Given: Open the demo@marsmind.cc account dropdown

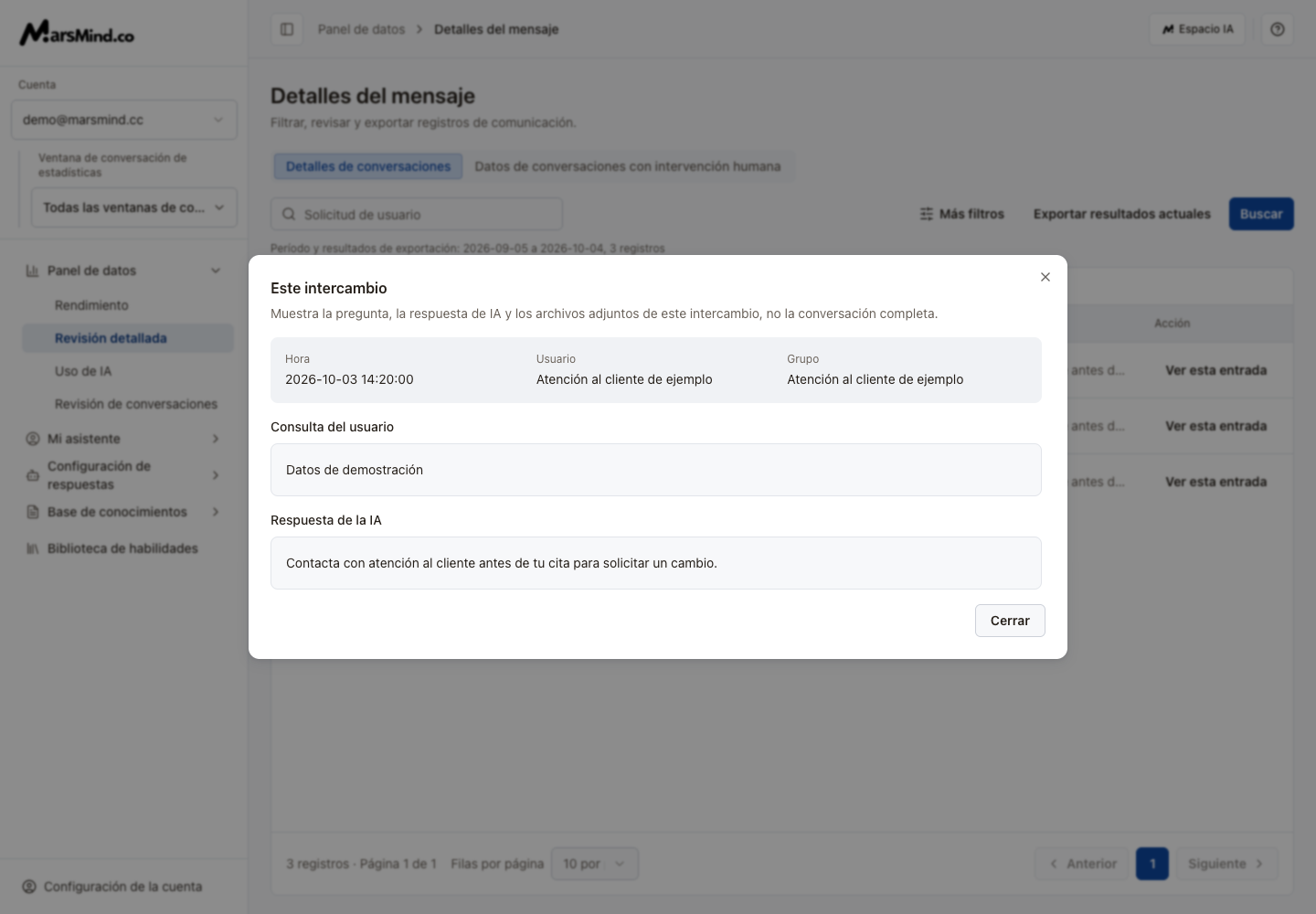Looking at the screenshot, I should point(124,120).
